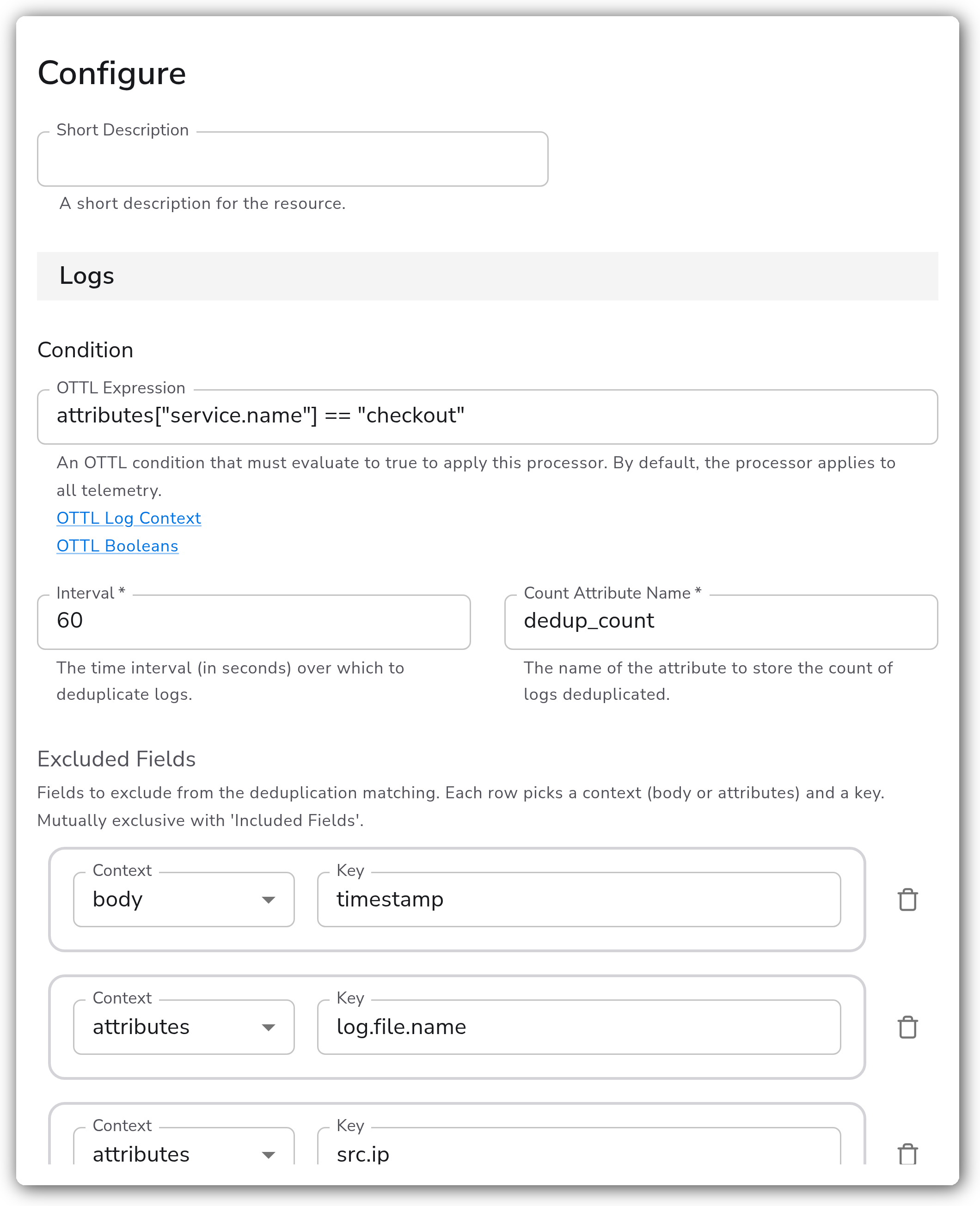Open the Context dropdown for the log.file.name row
The width and height of the screenshot is (980, 1206).
(184, 1027)
